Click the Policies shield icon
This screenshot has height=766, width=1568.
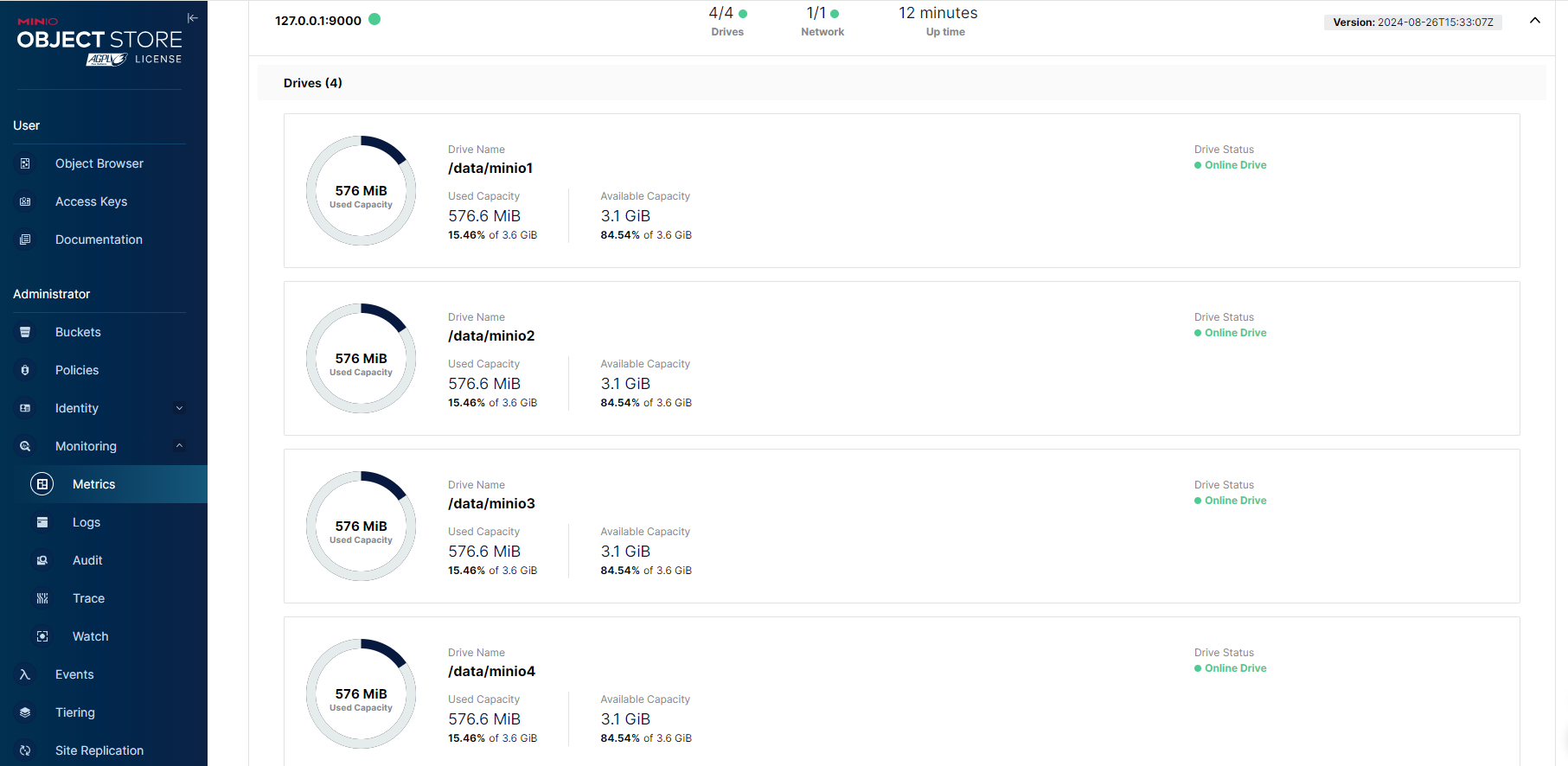tap(25, 370)
